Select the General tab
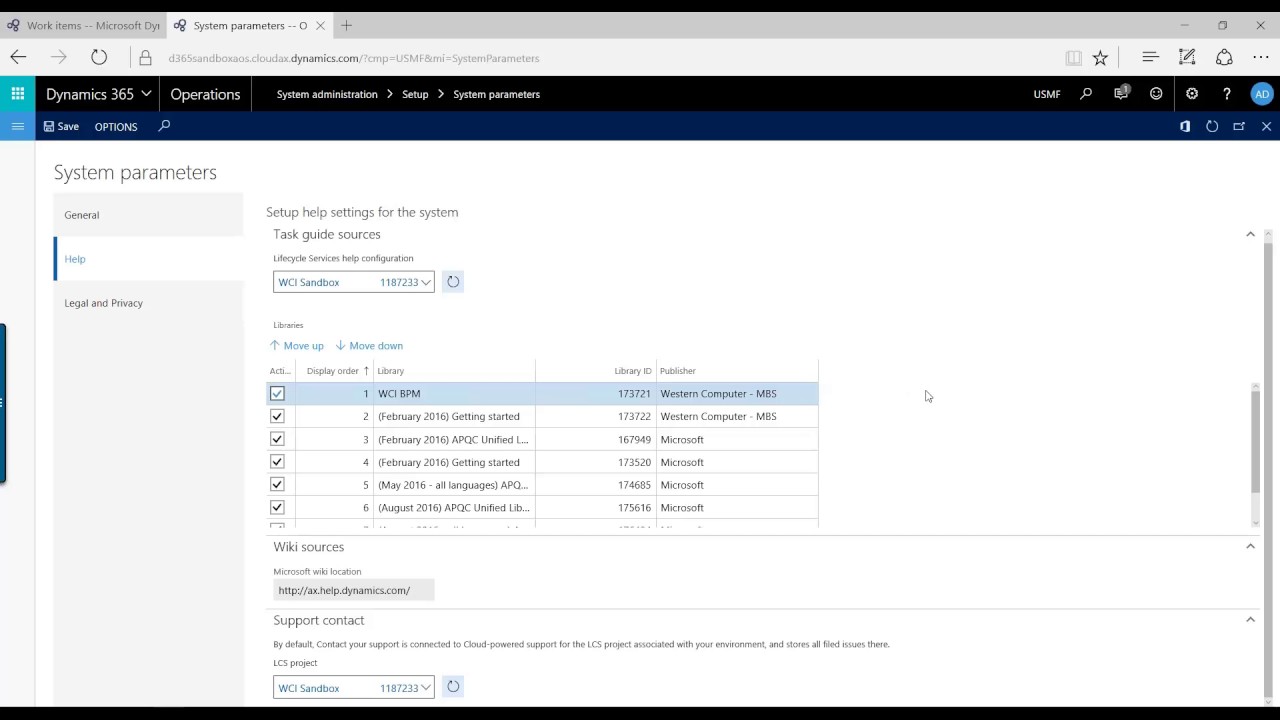This screenshot has width=1280, height=720. coord(148,215)
